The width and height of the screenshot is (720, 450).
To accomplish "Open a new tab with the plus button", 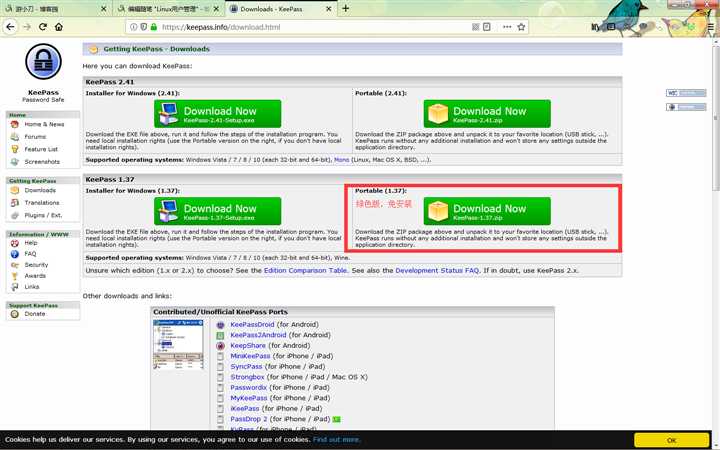I will coord(345,8).
